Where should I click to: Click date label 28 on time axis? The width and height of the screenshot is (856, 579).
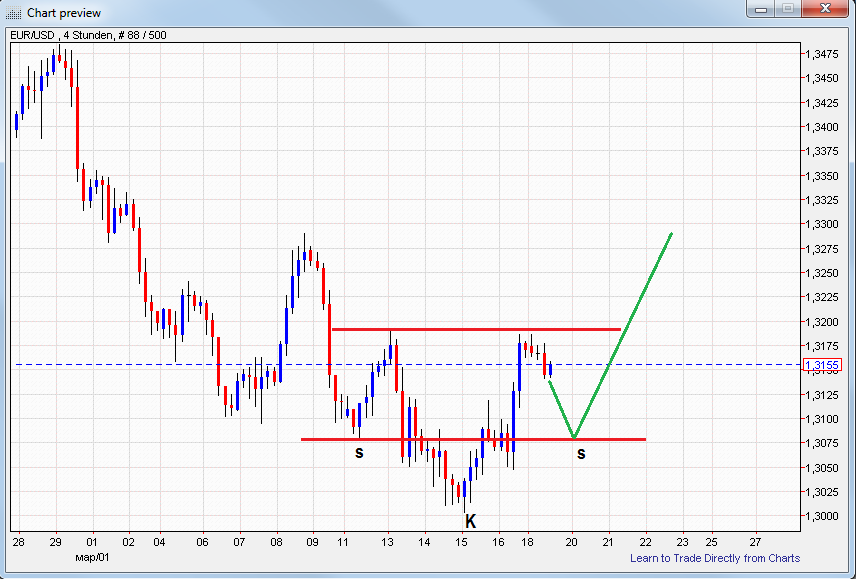19,542
